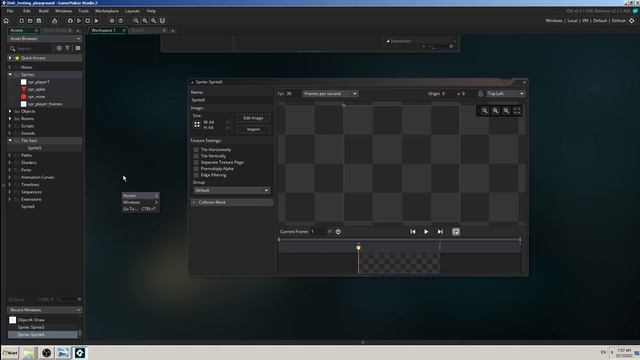This screenshot has height=360, width=640.
Task: Click the sprite size resize grid icon
Action: click(x=197, y=124)
